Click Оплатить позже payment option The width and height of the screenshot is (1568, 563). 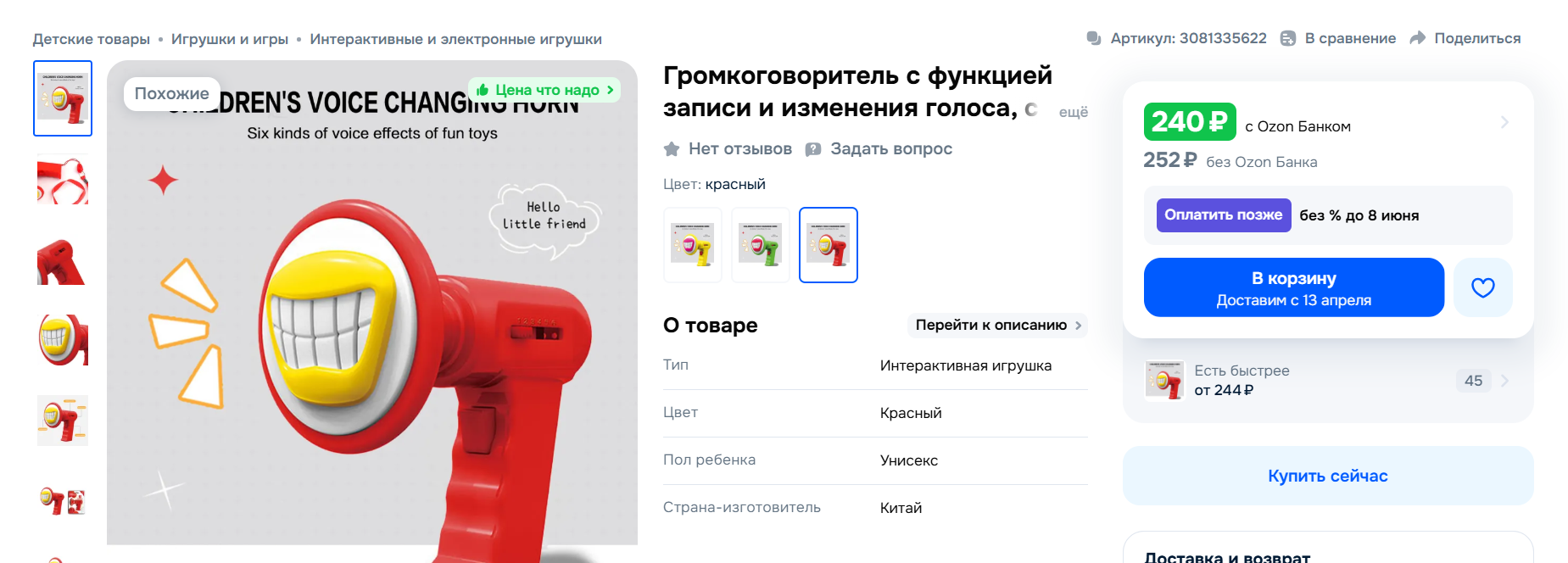click(x=1224, y=215)
